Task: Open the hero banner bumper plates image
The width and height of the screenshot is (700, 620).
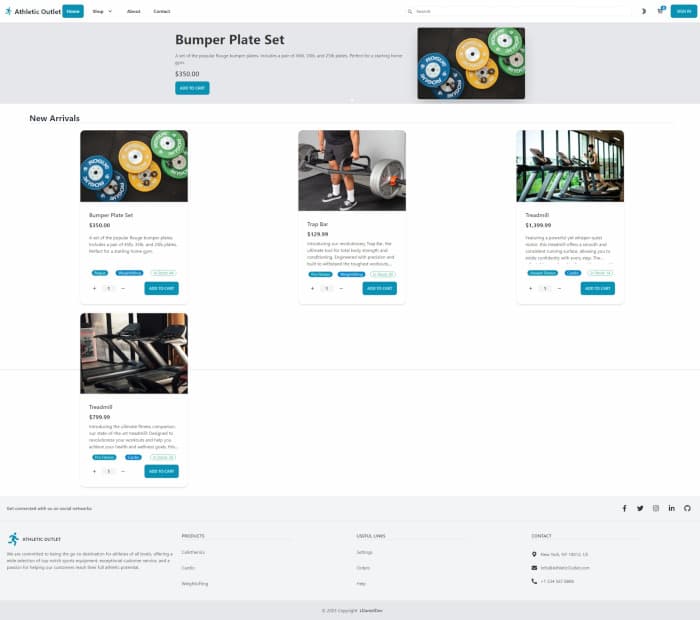Action: [471, 63]
